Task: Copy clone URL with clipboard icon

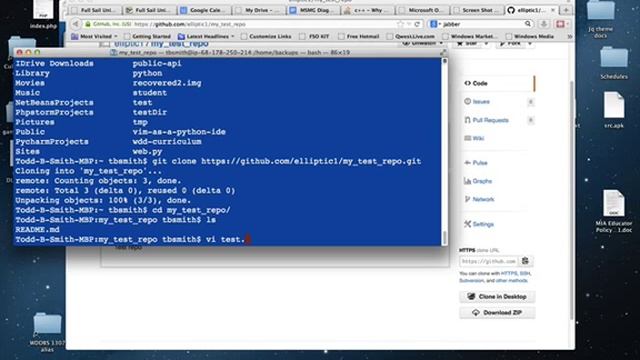Action: click(525, 261)
